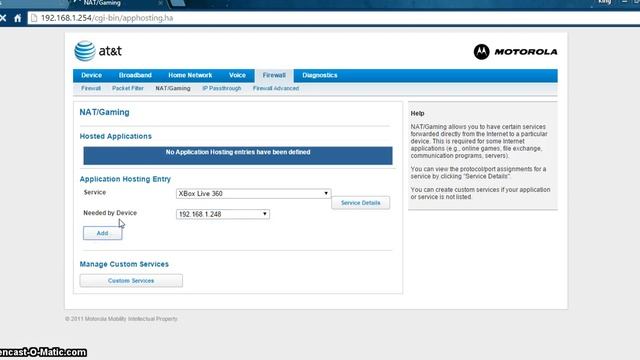The height and width of the screenshot is (360, 640).
Task: Open the Home Network tab
Action: [190, 75]
